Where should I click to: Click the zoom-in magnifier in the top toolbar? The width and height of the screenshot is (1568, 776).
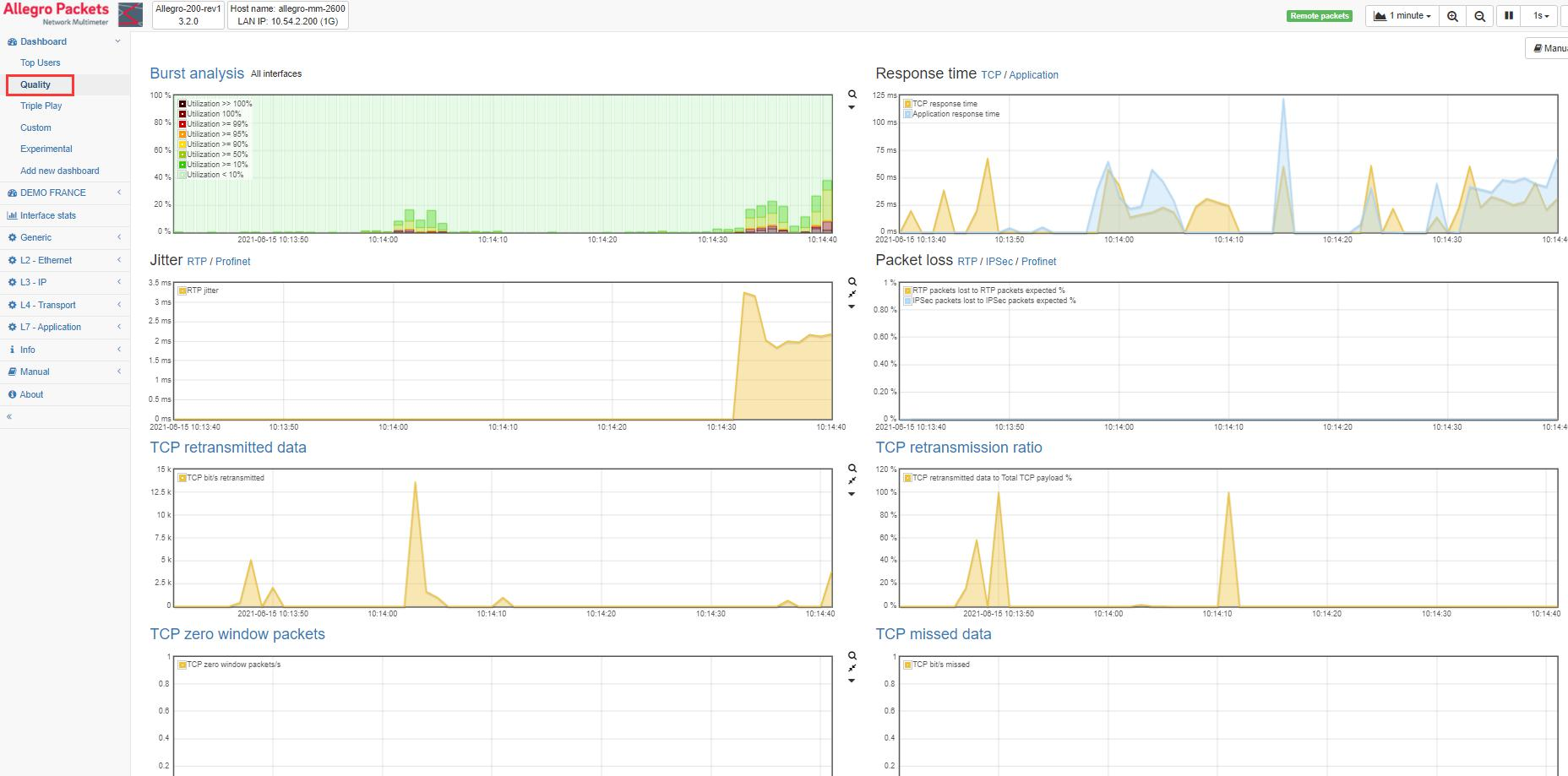point(1452,16)
